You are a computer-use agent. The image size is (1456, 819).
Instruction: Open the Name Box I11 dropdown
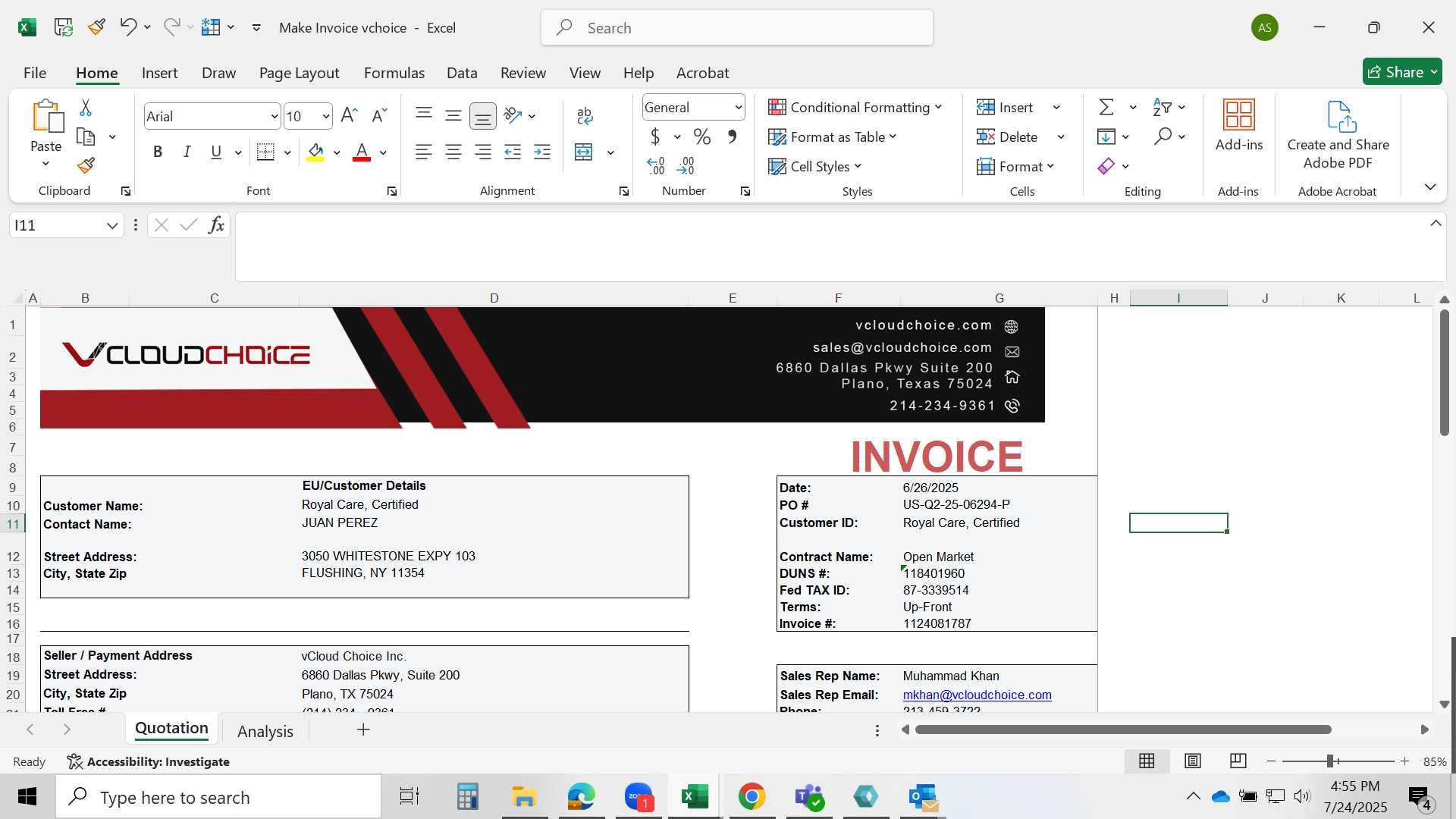pyautogui.click(x=112, y=225)
